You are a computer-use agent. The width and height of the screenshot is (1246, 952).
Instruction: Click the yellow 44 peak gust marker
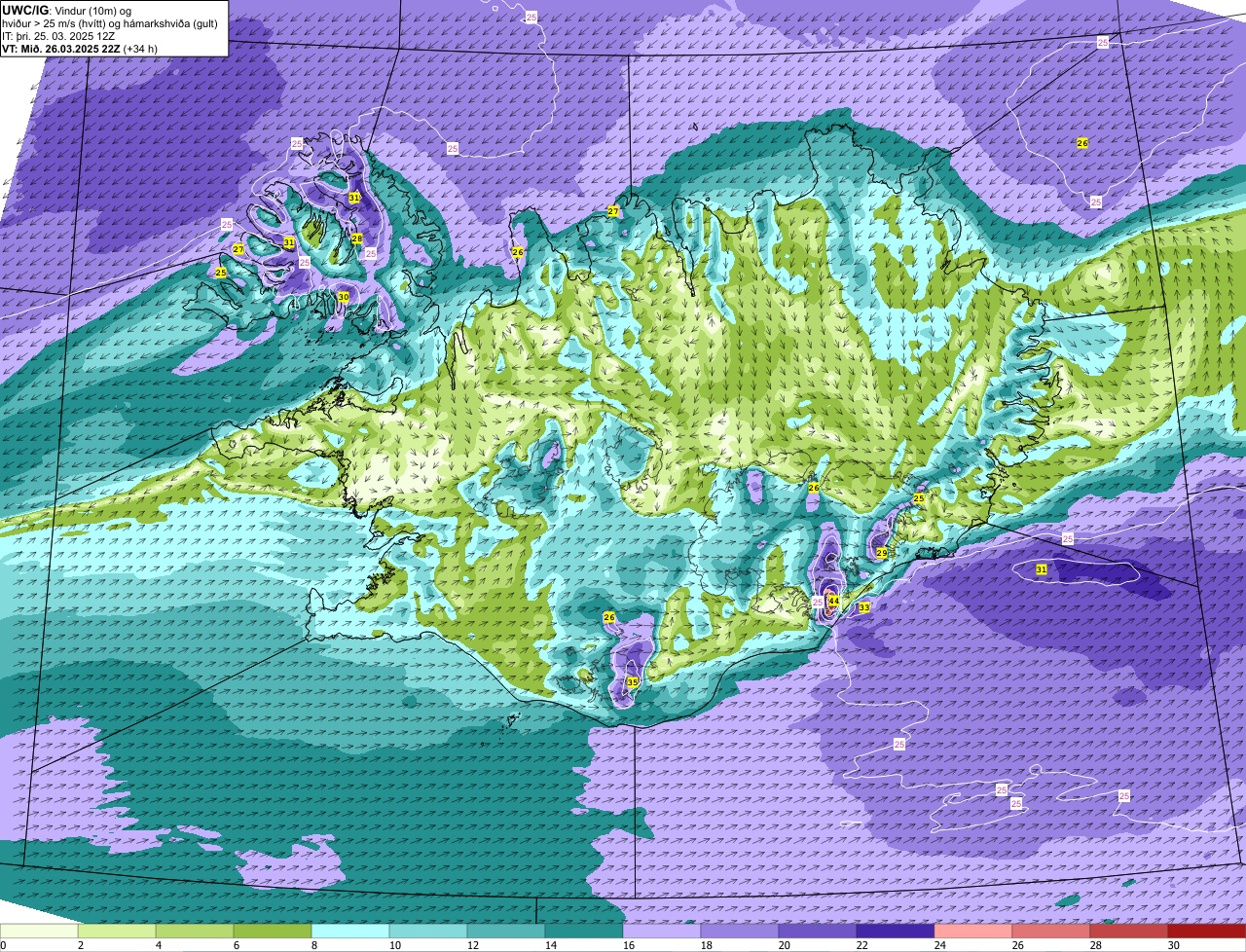(x=833, y=602)
